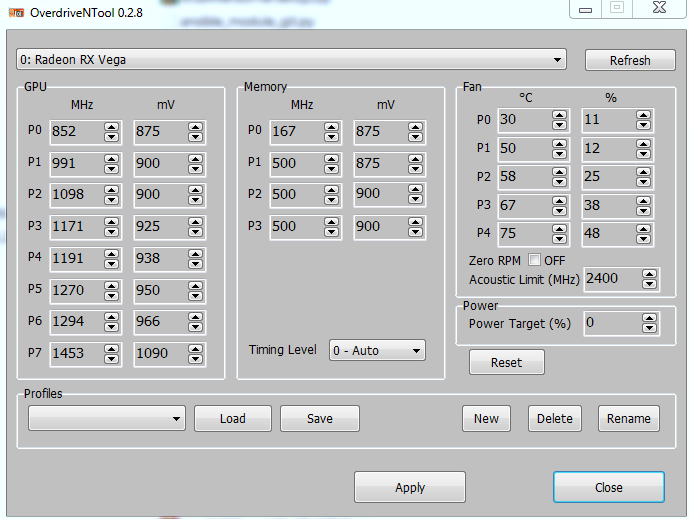The height and width of the screenshot is (519, 689).
Task: Open the Timing Level dropdown
Action: [x=377, y=350]
